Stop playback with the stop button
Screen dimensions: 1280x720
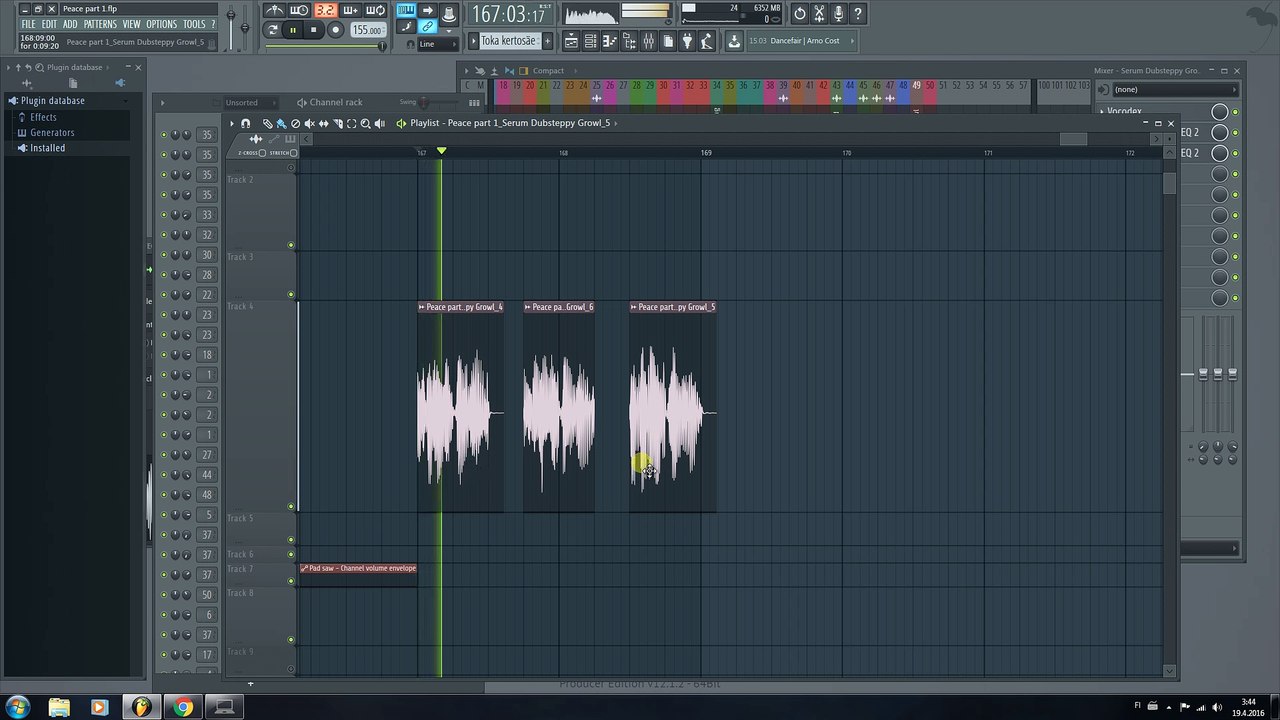click(313, 30)
